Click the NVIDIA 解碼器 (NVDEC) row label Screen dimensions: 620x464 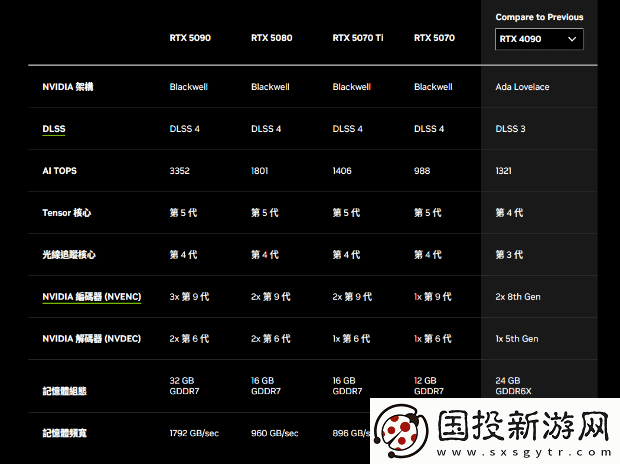coord(91,339)
